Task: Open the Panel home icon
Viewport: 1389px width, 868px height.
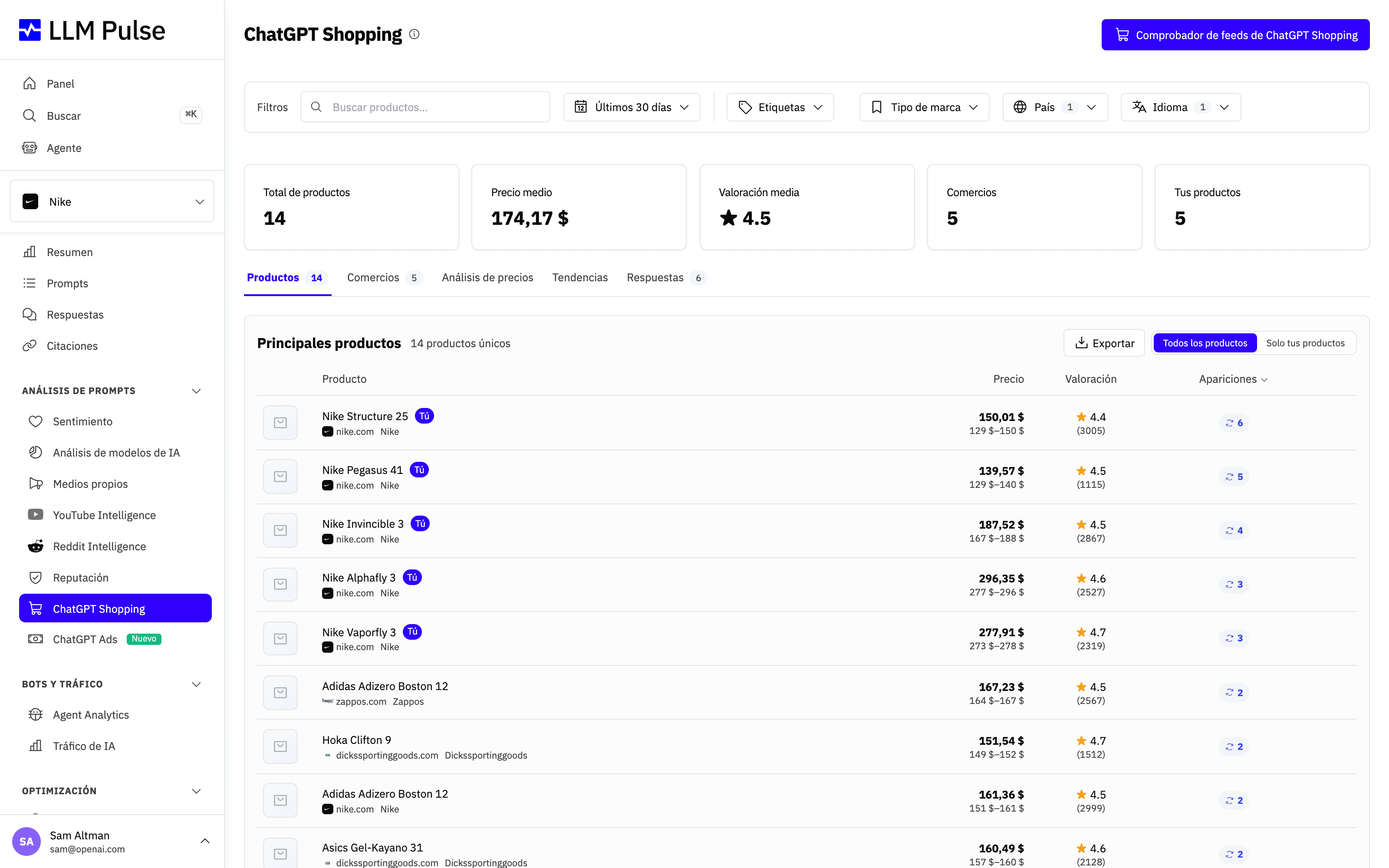Action: [30, 84]
